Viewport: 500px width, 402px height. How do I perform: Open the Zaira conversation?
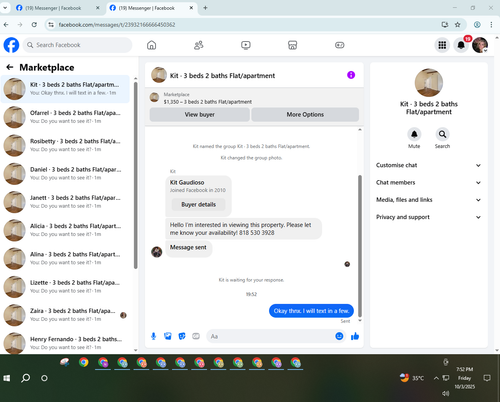click(65, 315)
